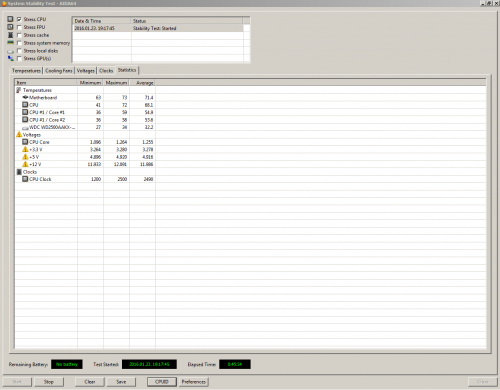Image resolution: width=500 pixels, height=390 pixels.
Task: Click the AIDA64 title bar app icon
Action: tap(4, 3)
